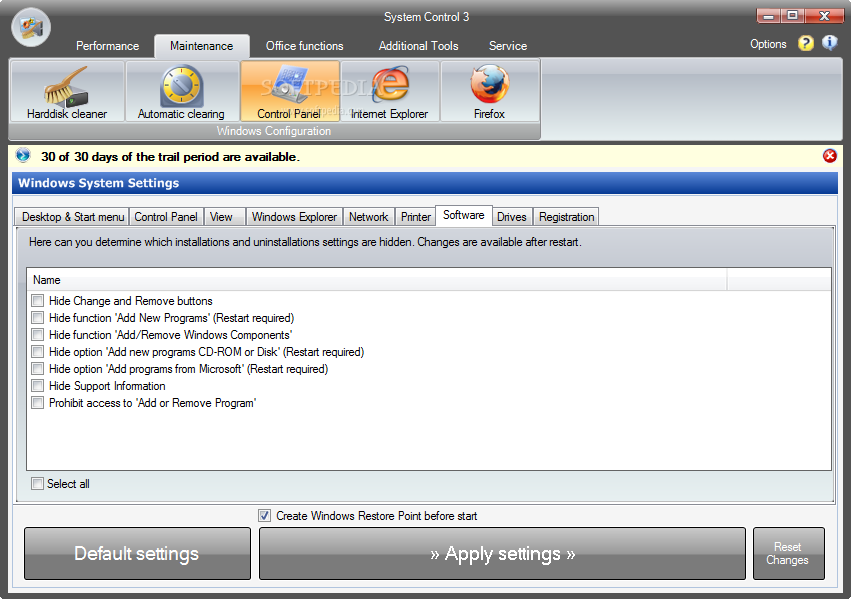This screenshot has width=851, height=599.
Task: Open the Windows Explorer settings tab
Action: click(294, 217)
